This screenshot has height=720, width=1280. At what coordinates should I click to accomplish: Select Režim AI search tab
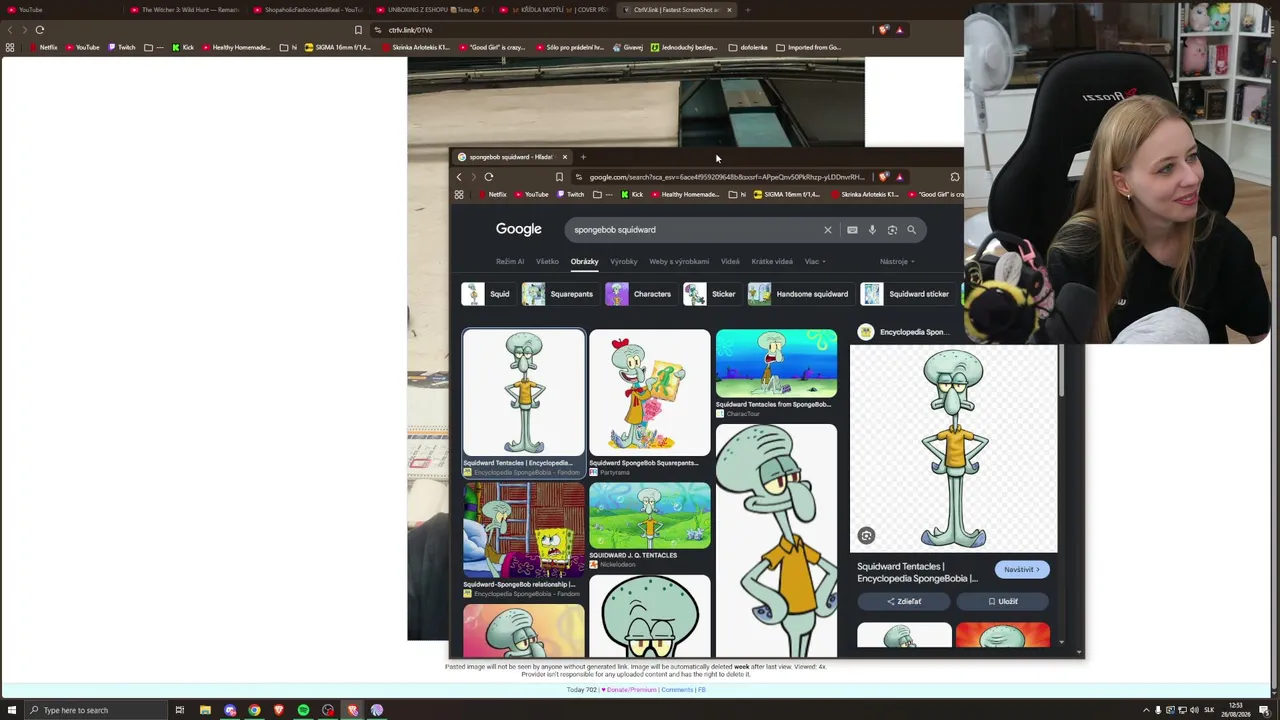click(x=510, y=262)
